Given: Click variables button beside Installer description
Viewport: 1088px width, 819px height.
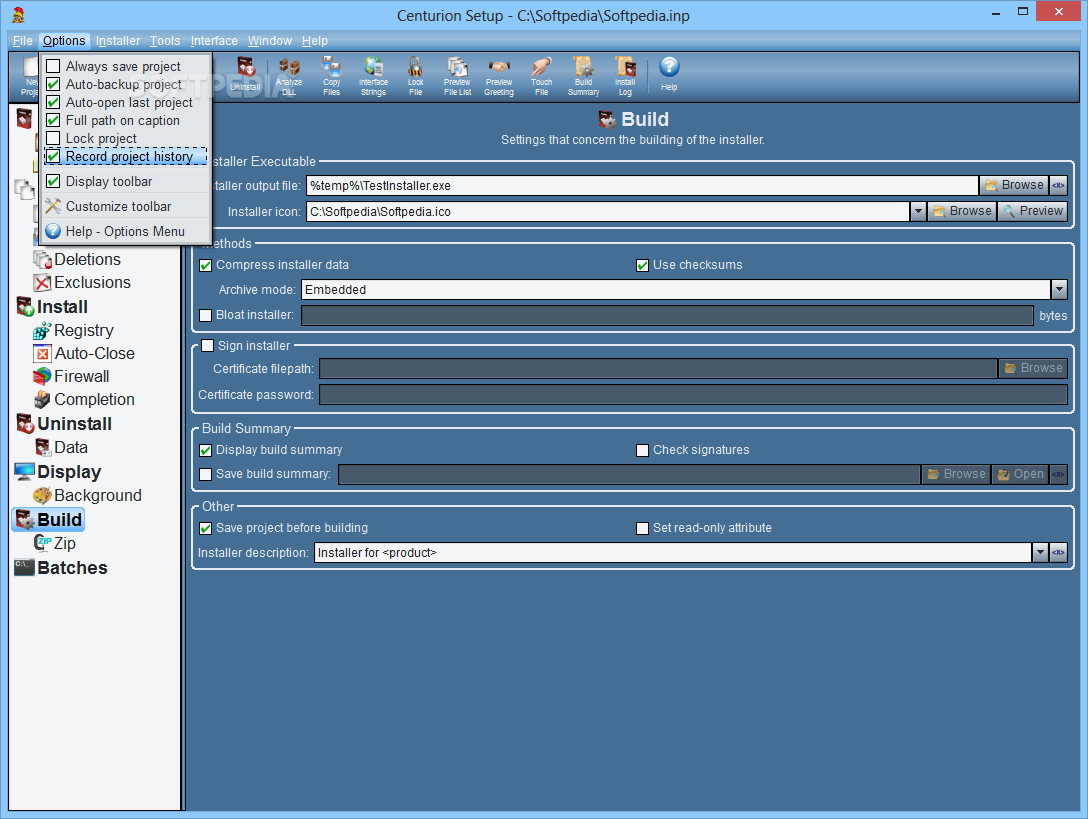Looking at the screenshot, I should (x=1058, y=552).
